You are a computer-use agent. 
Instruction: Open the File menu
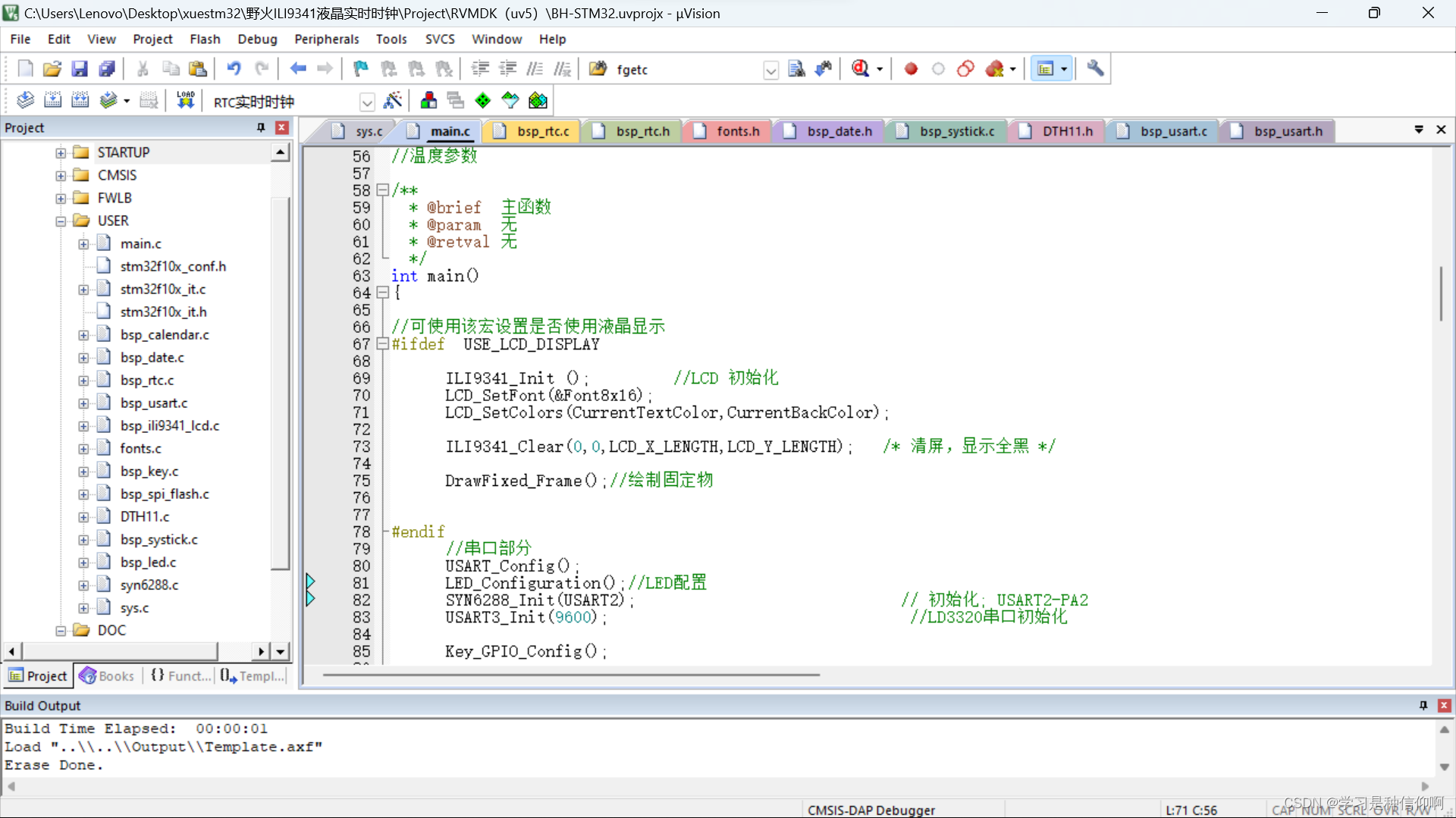coord(20,39)
